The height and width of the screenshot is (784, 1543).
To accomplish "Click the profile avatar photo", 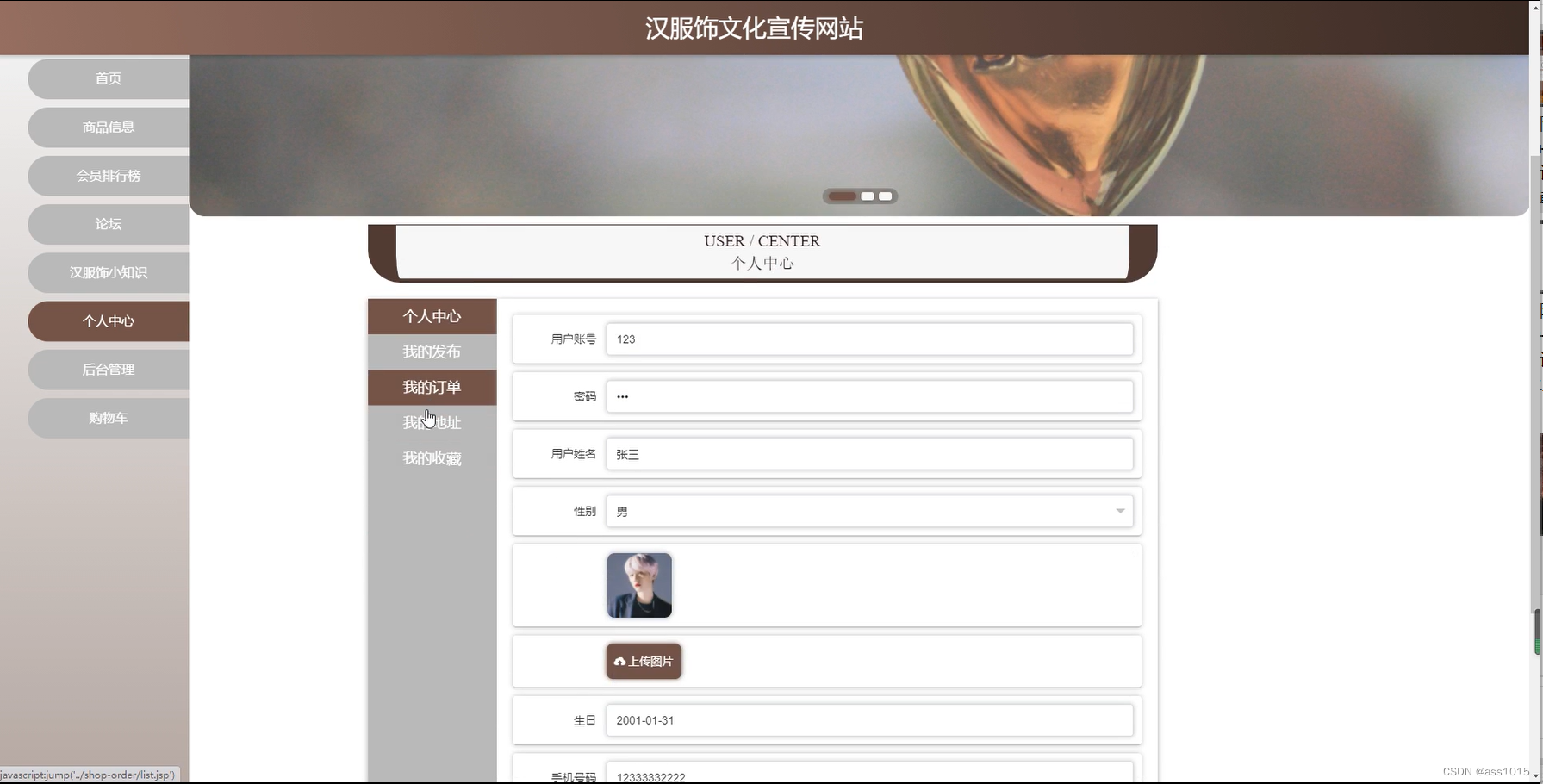I will click(639, 585).
